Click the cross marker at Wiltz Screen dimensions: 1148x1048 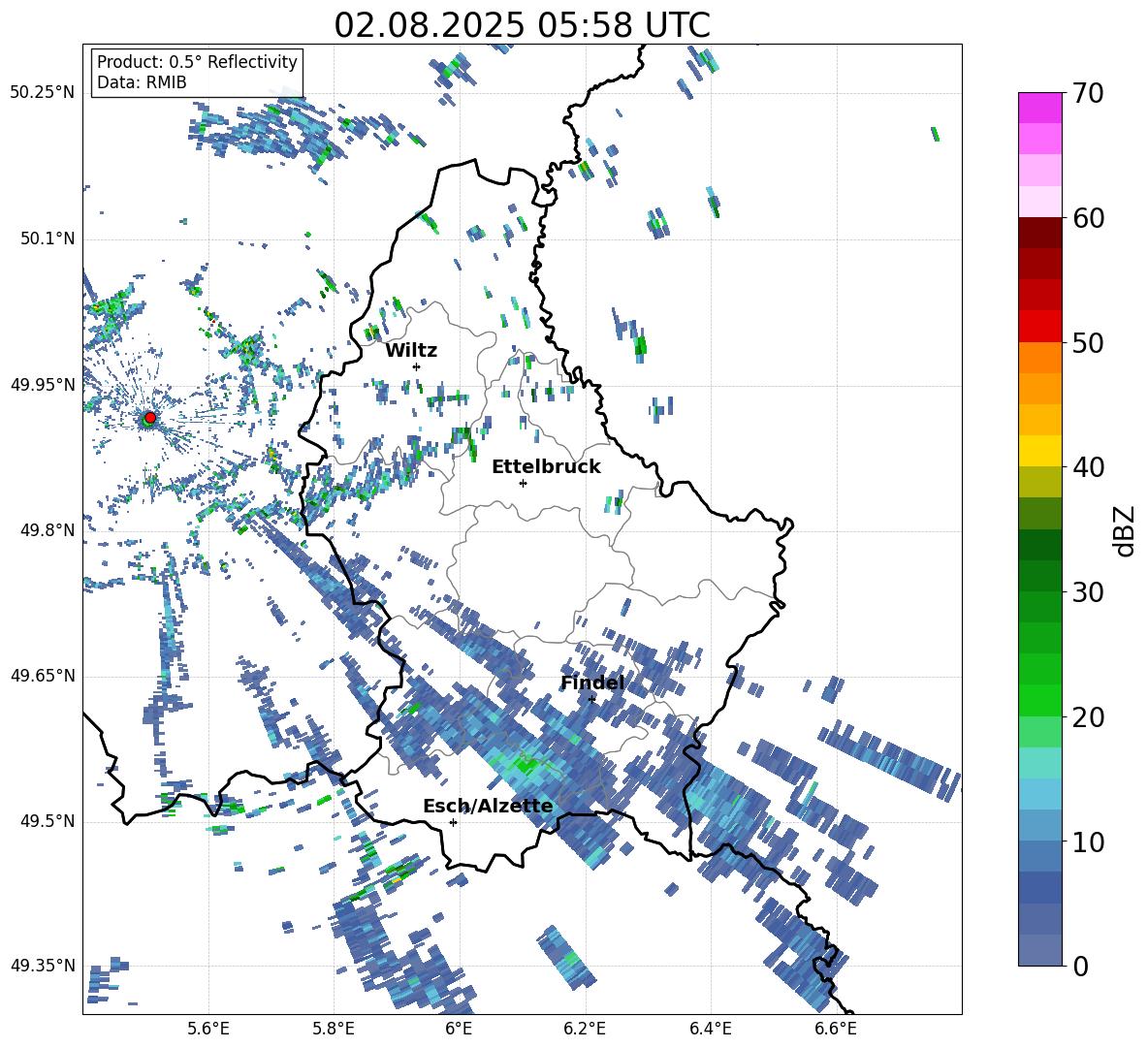(x=417, y=366)
